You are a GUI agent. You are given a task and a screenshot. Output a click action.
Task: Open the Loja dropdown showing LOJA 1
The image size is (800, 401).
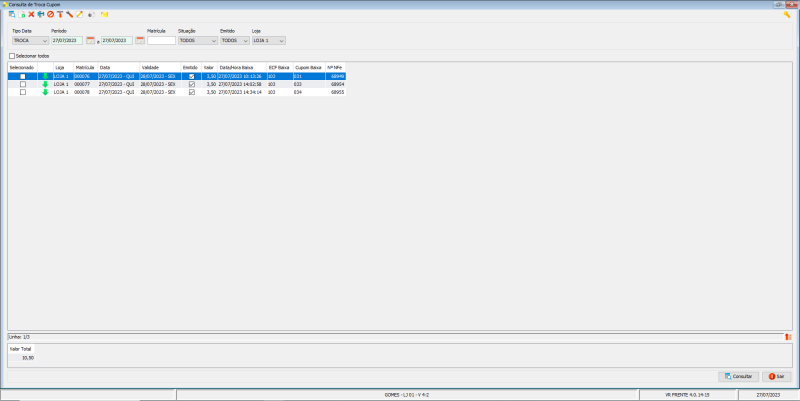(x=268, y=41)
